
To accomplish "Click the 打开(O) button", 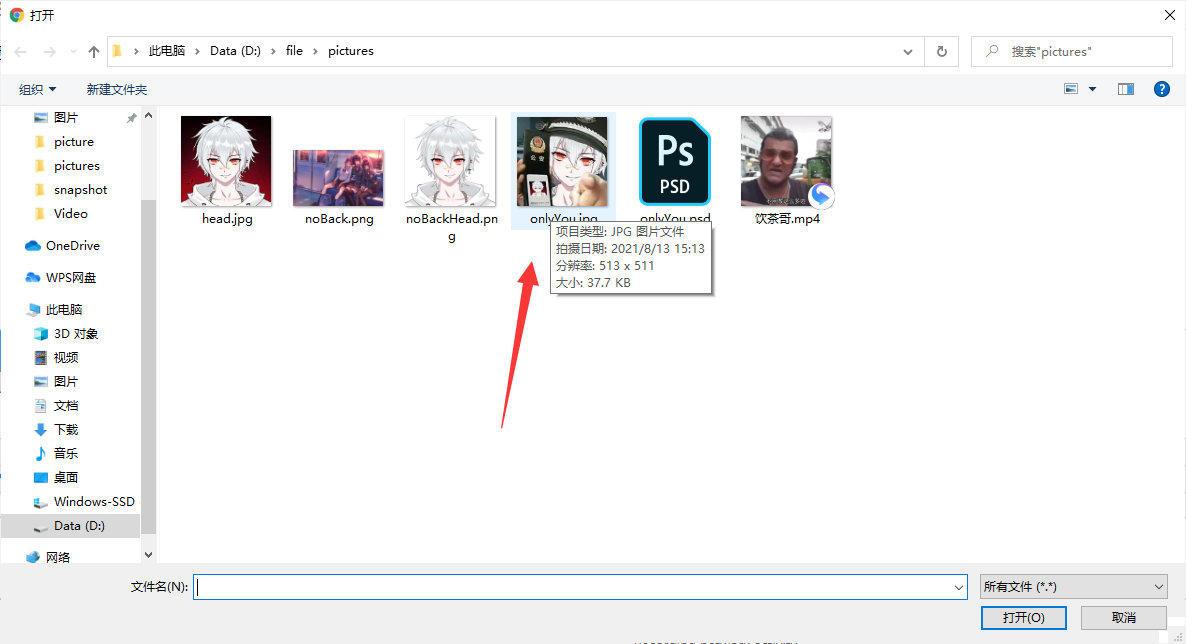I will pos(1023,618).
